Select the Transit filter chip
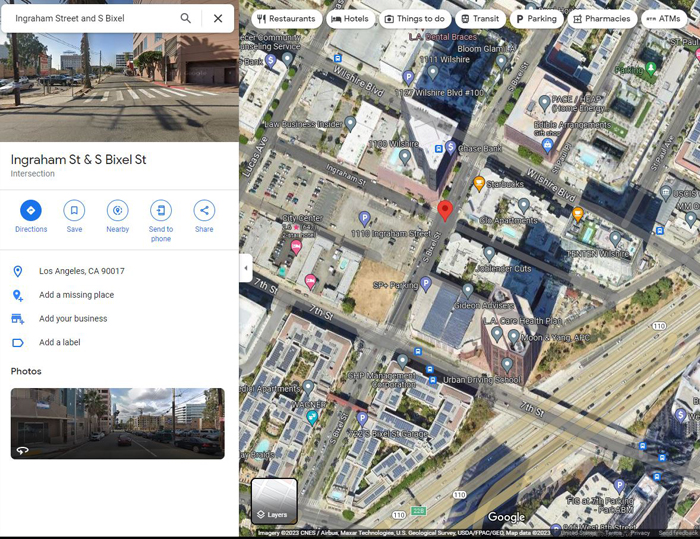 tap(480, 19)
